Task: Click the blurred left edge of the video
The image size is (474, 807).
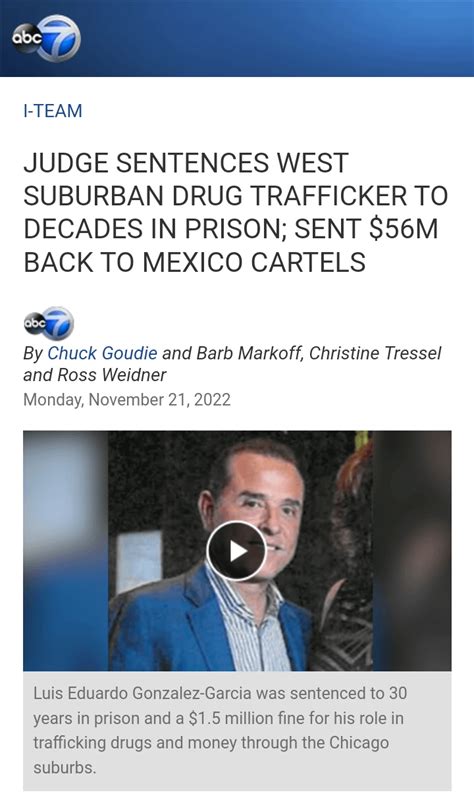Action: pos(65,551)
